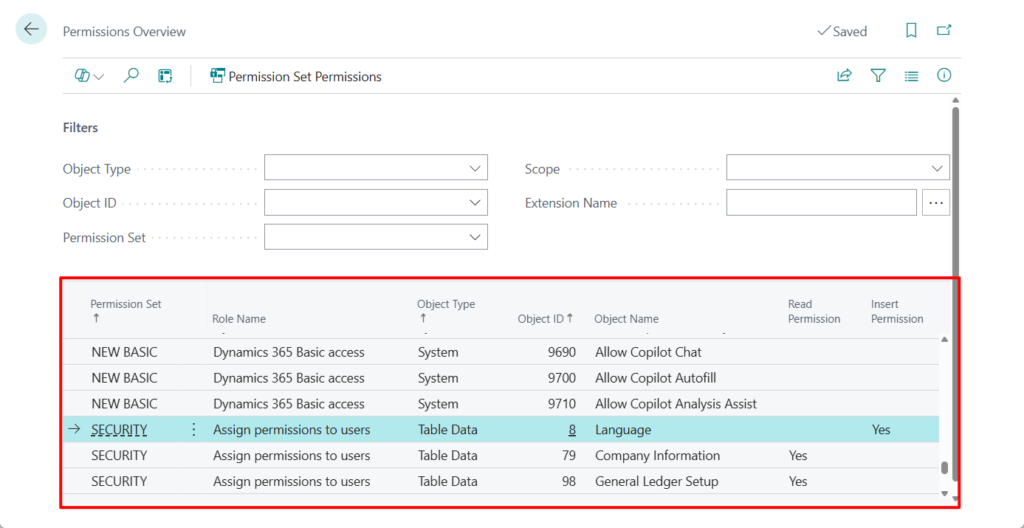This screenshot has width=1024, height=528.
Task: Click the table's vertical scrollbar thumb
Action: pos(944,468)
